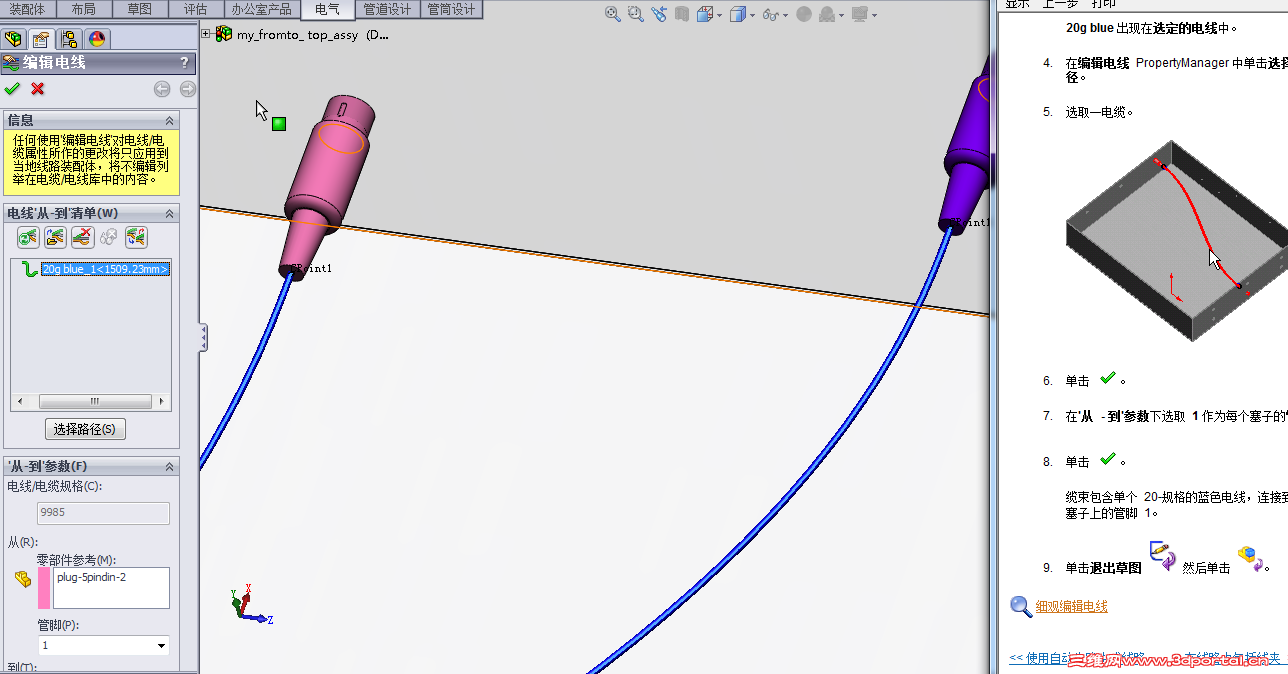Image resolution: width=1288 pixels, height=674 pixels.
Task: Click the plug-5pindin-2 component reference box
Action: [x=111, y=588]
